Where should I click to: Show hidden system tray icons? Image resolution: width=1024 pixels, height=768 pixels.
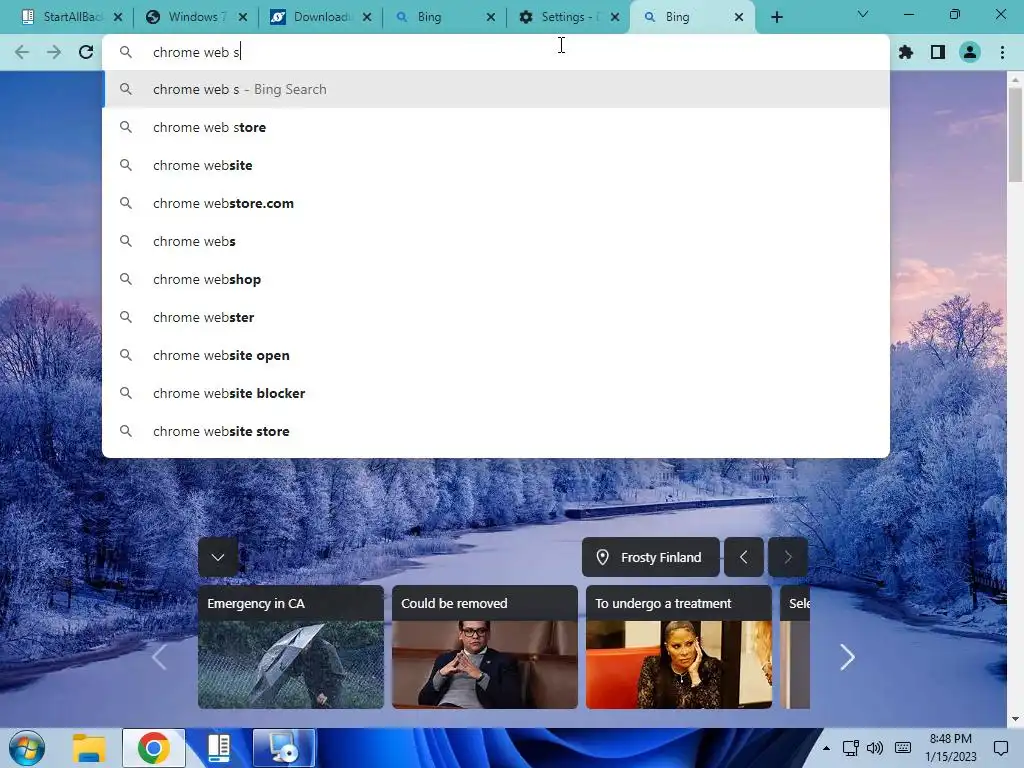(826, 748)
